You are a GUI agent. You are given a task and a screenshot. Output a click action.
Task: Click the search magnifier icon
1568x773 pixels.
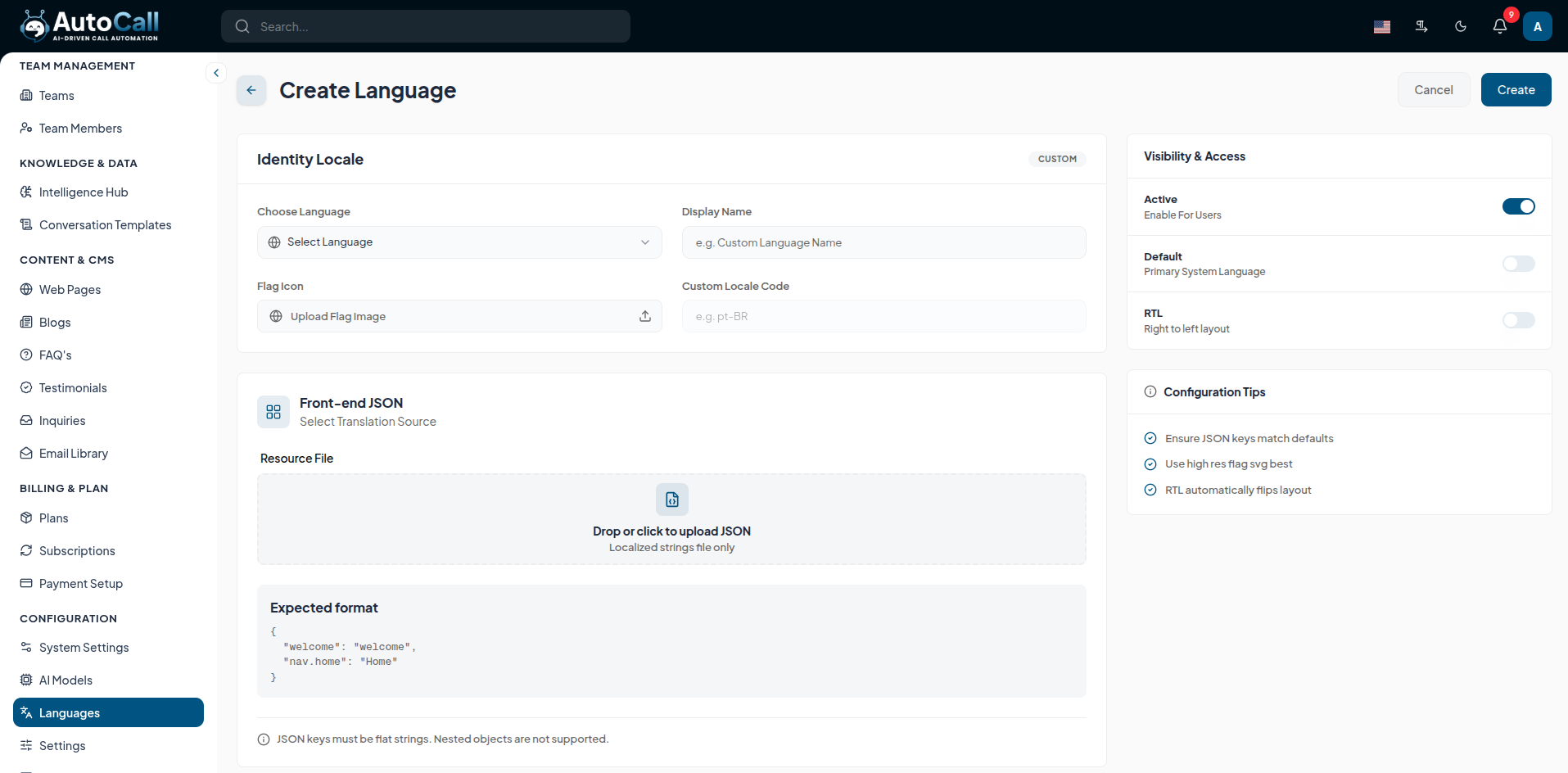tap(242, 26)
